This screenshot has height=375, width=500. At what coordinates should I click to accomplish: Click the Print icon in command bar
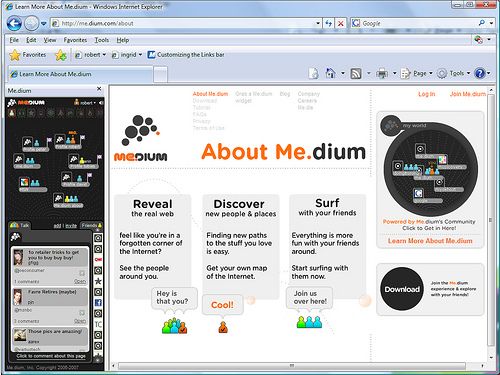click(x=382, y=73)
